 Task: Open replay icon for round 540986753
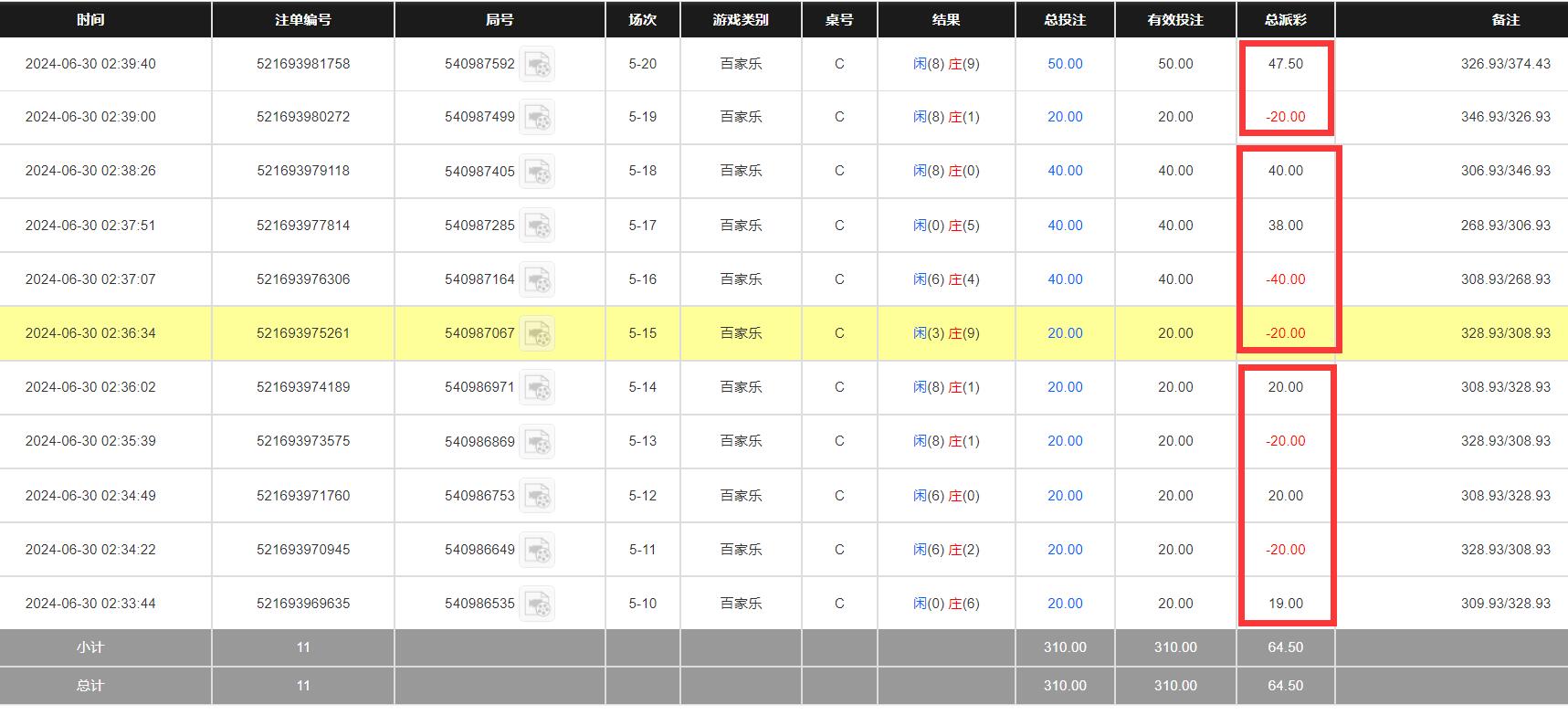[537, 496]
